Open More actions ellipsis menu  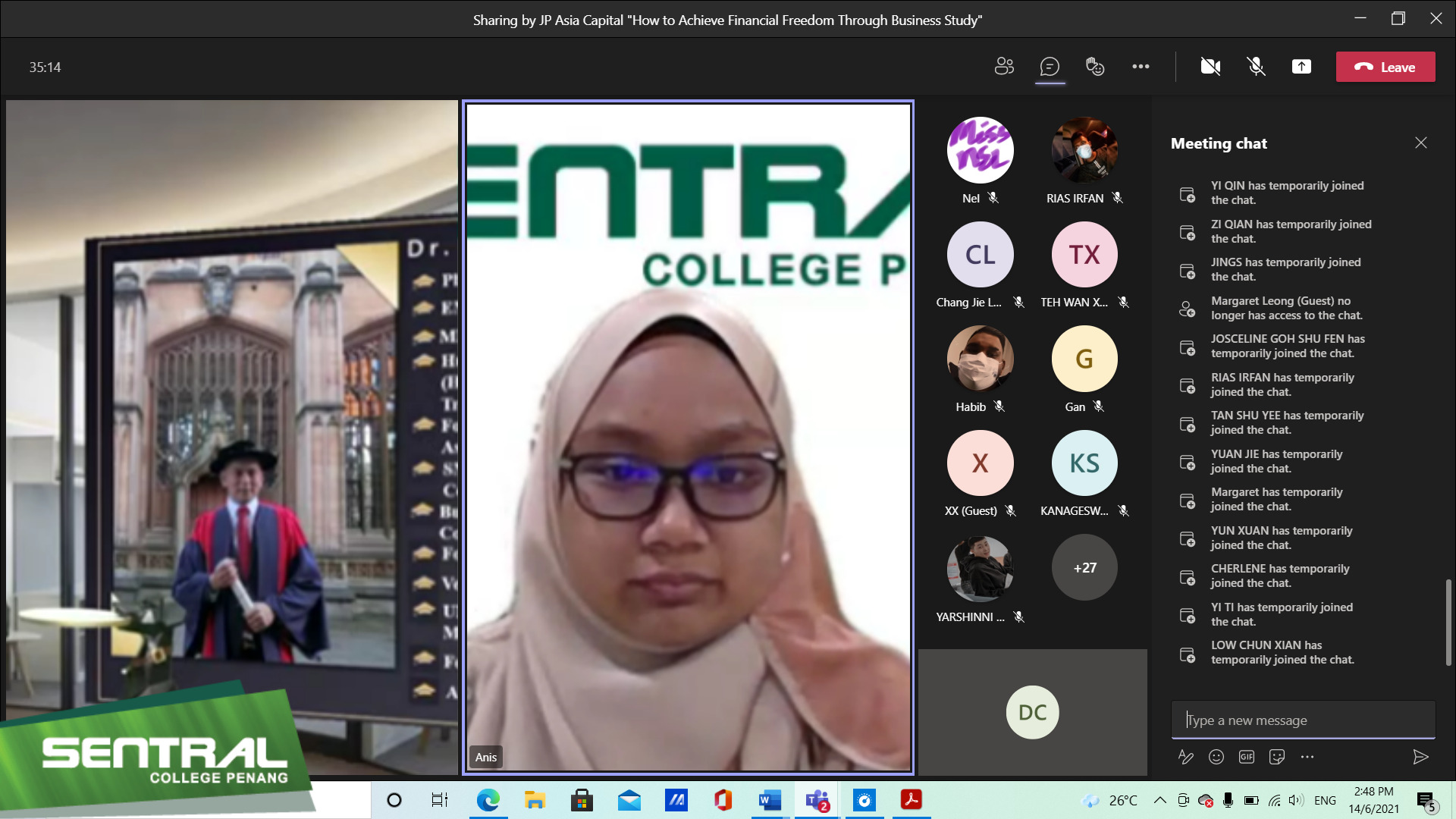pos(1141,67)
